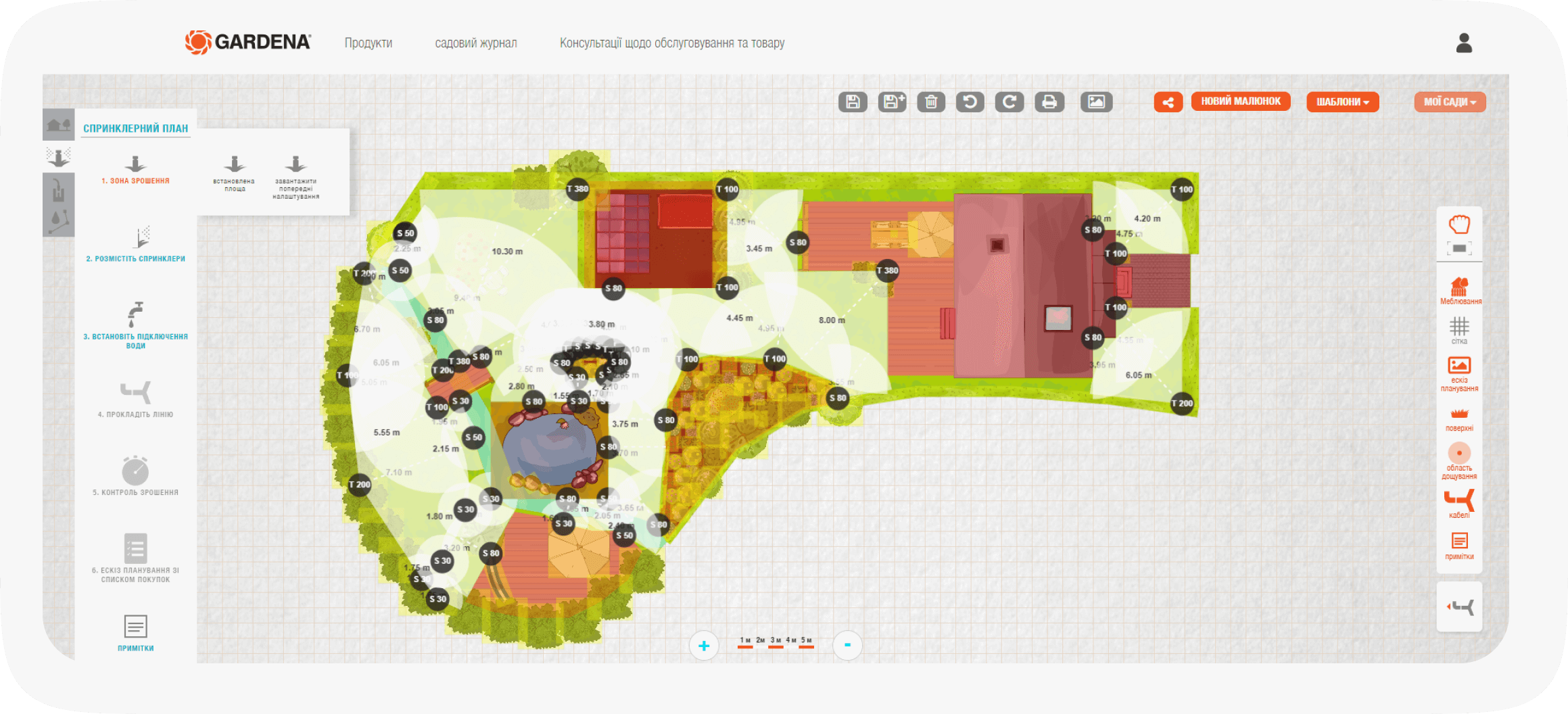Click the 6.05 m label near bottom right
This screenshot has width=1568, height=714.
[x=1139, y=375]
